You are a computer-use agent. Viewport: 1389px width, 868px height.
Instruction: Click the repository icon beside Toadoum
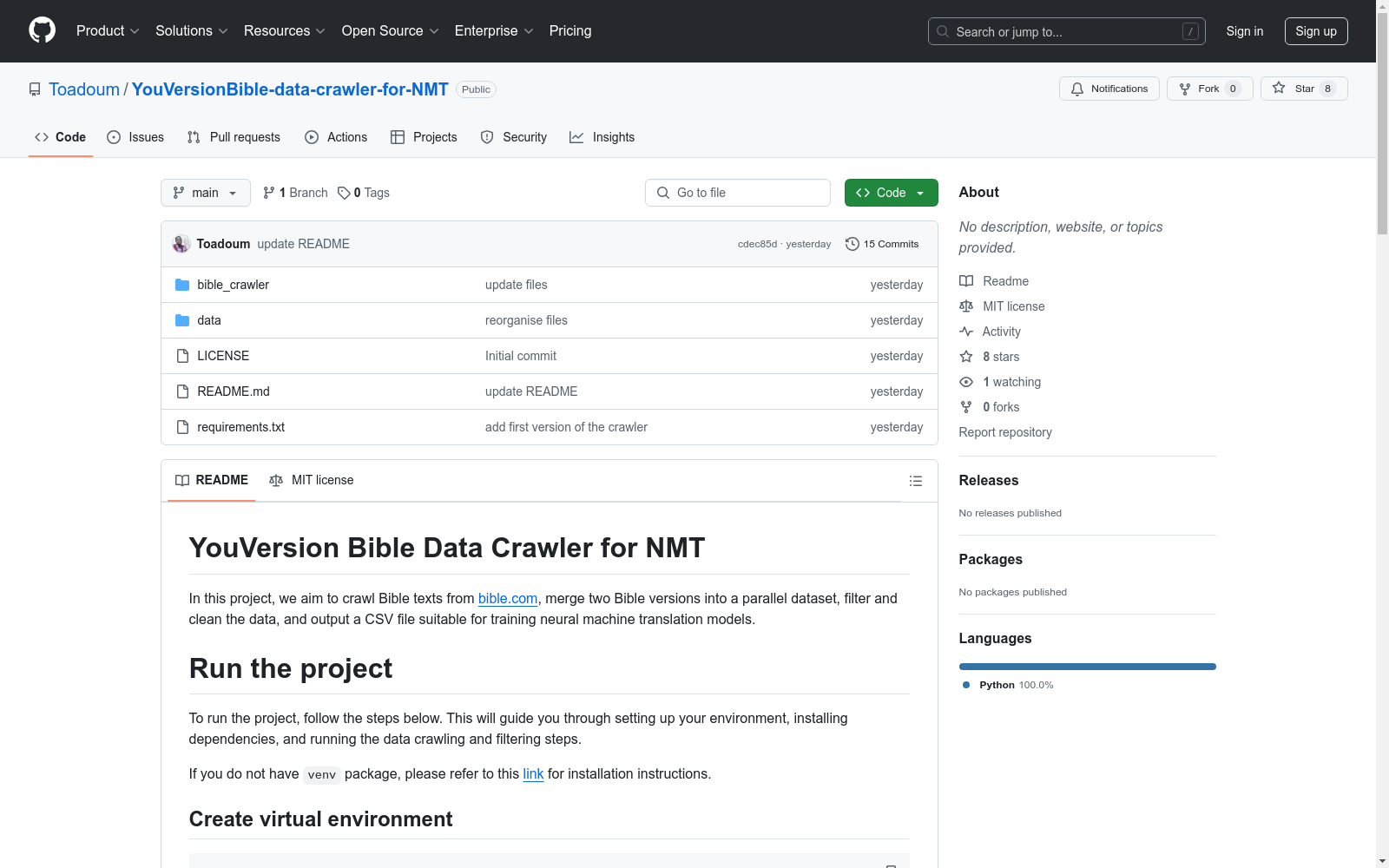[x=35, y=89]
